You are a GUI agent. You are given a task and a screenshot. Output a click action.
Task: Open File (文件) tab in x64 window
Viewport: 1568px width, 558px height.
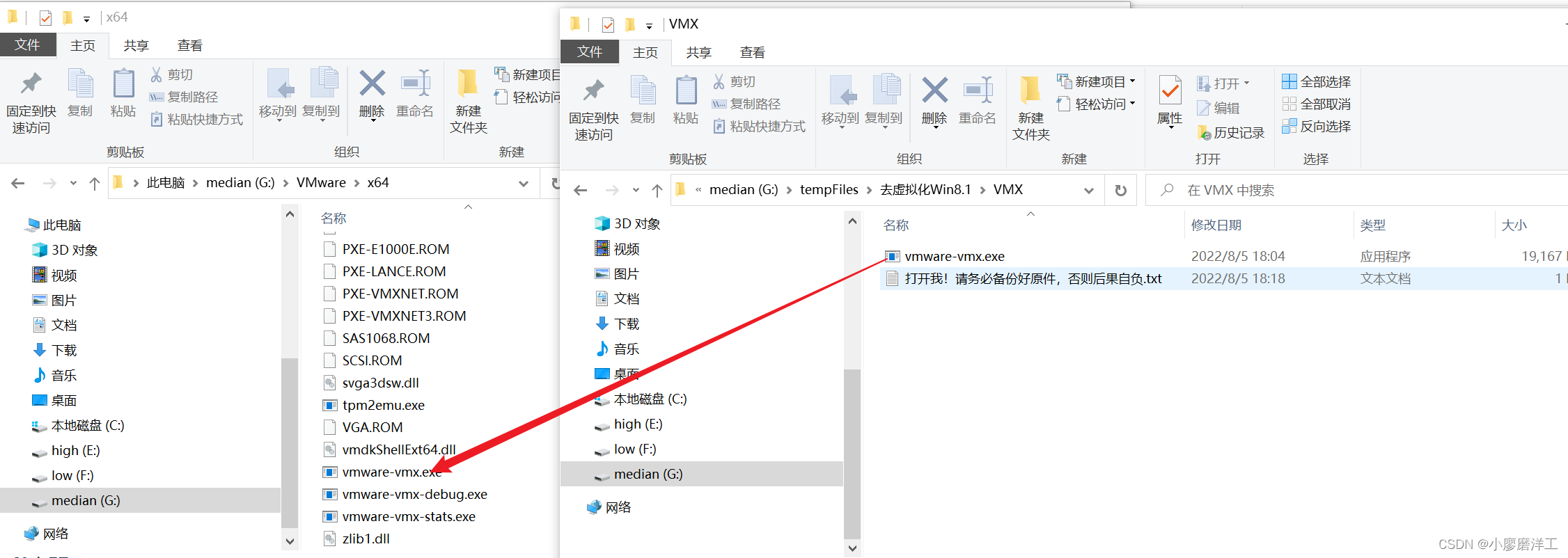[x=27, y=45]
